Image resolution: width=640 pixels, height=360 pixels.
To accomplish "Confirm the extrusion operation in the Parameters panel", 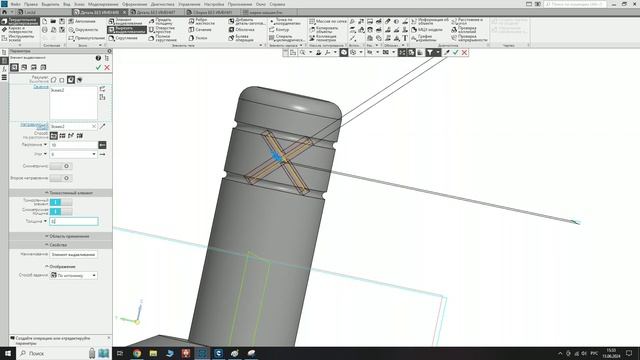I will pyautogui.click(x=98, y=67).
